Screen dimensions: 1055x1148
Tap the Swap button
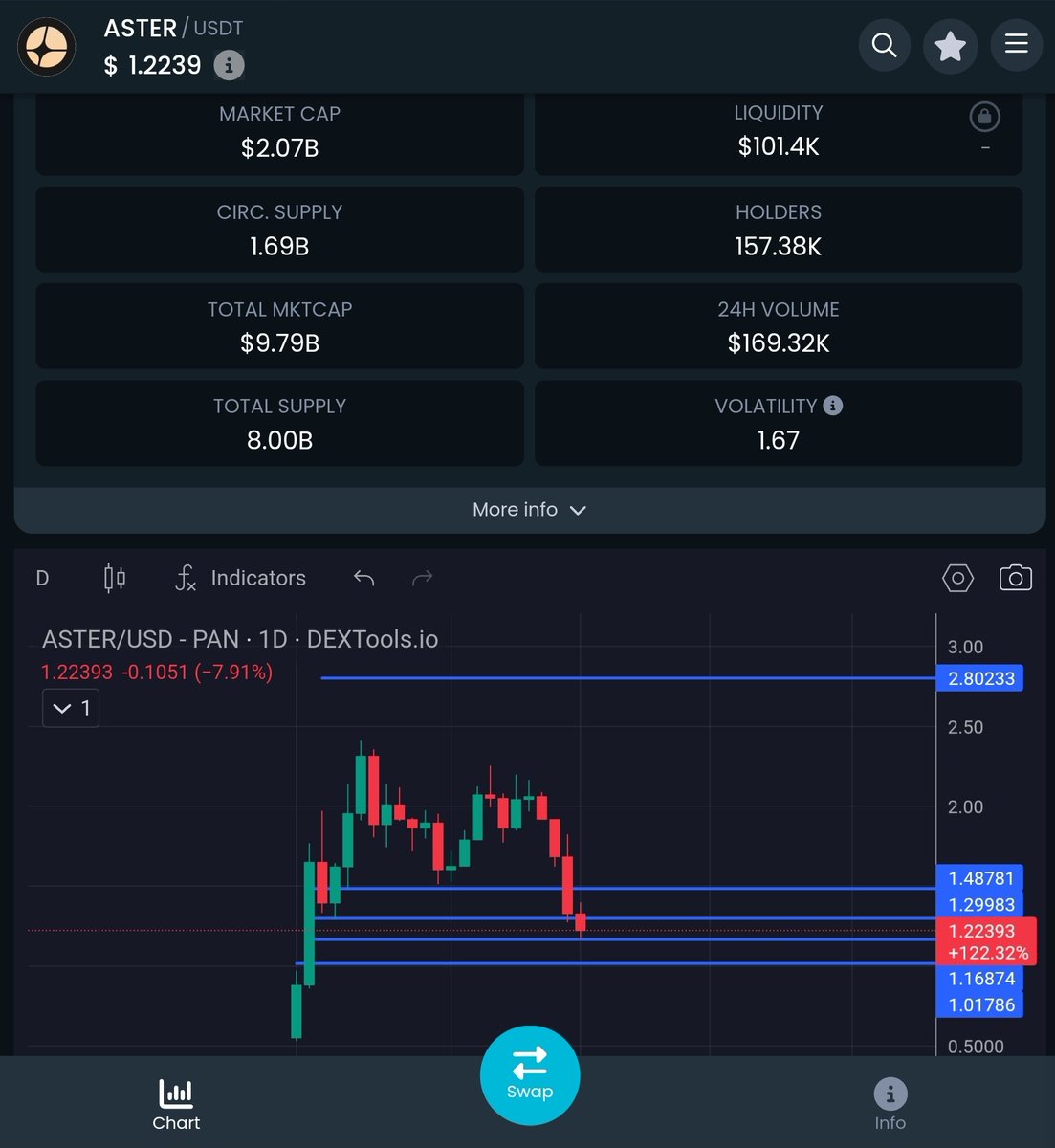530,1075
